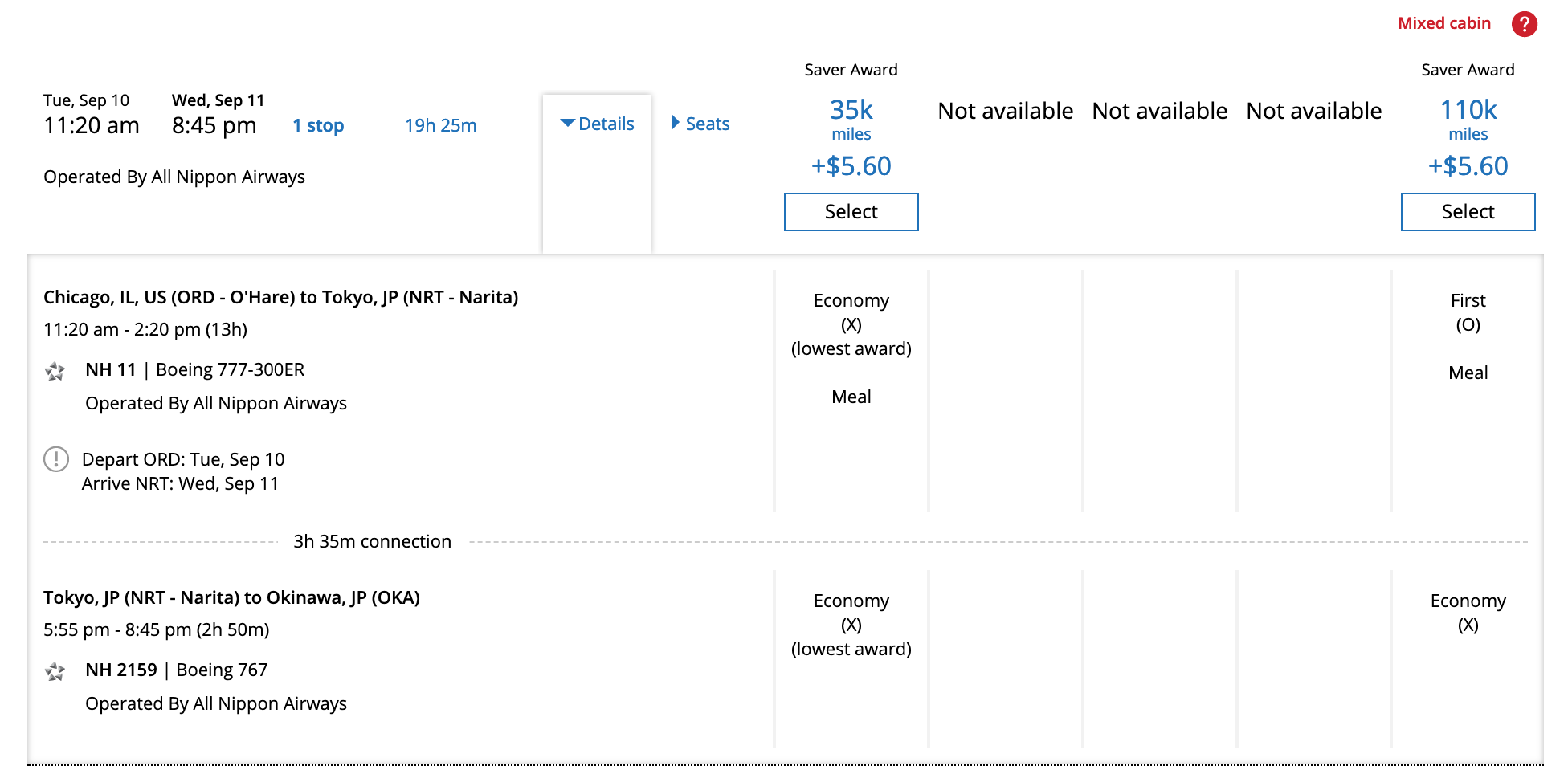This screenshot has height=774, width=1568.
Task: Click the NH 11 flight number
Action: [111, 370]
